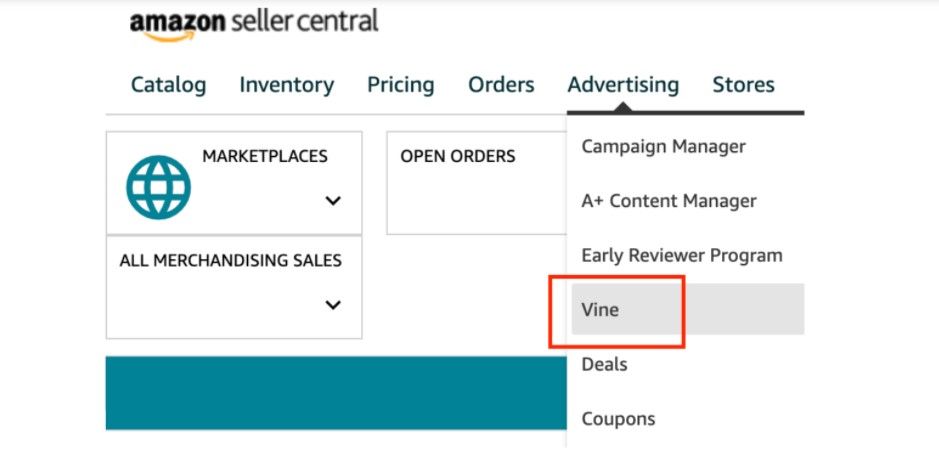Click the Marketplaces card label
This screenshot has height=450, width=939.
tap(265, 156)
